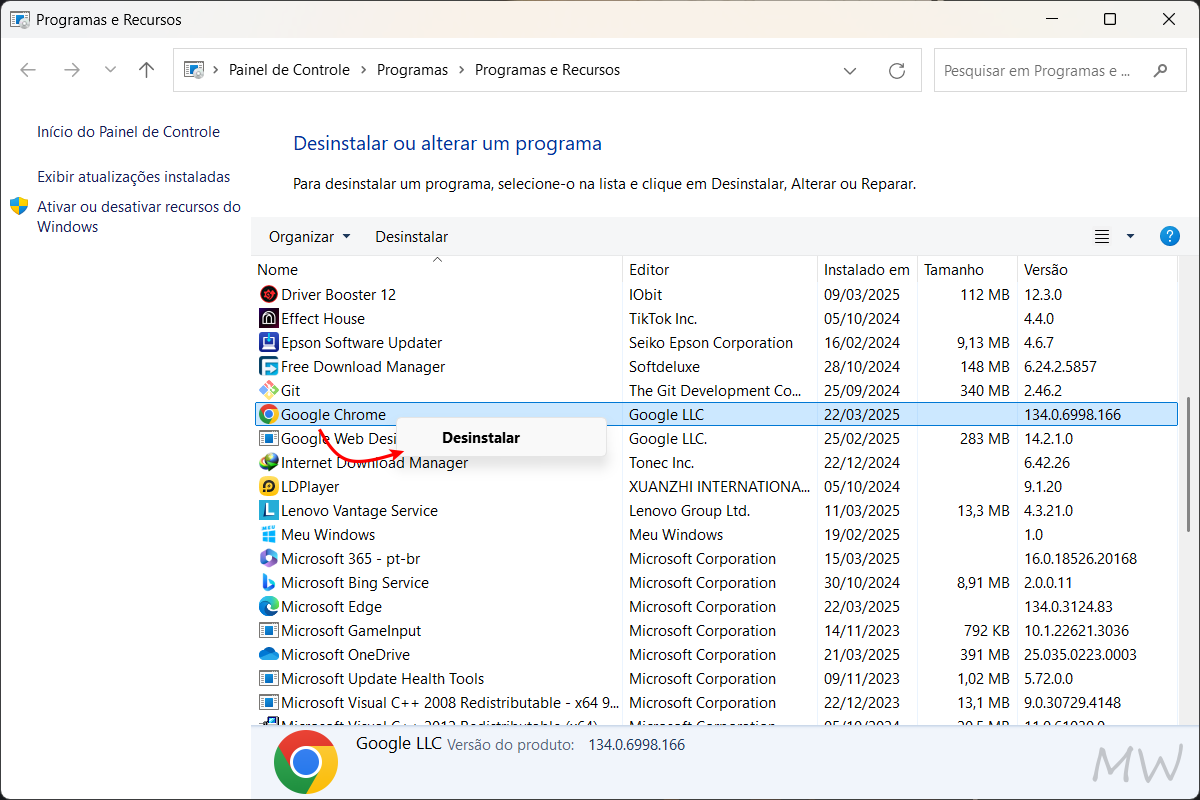Click the Internet Download Manager icon
The width and height of the screenshot is (1200, 800).
(267, 462)
